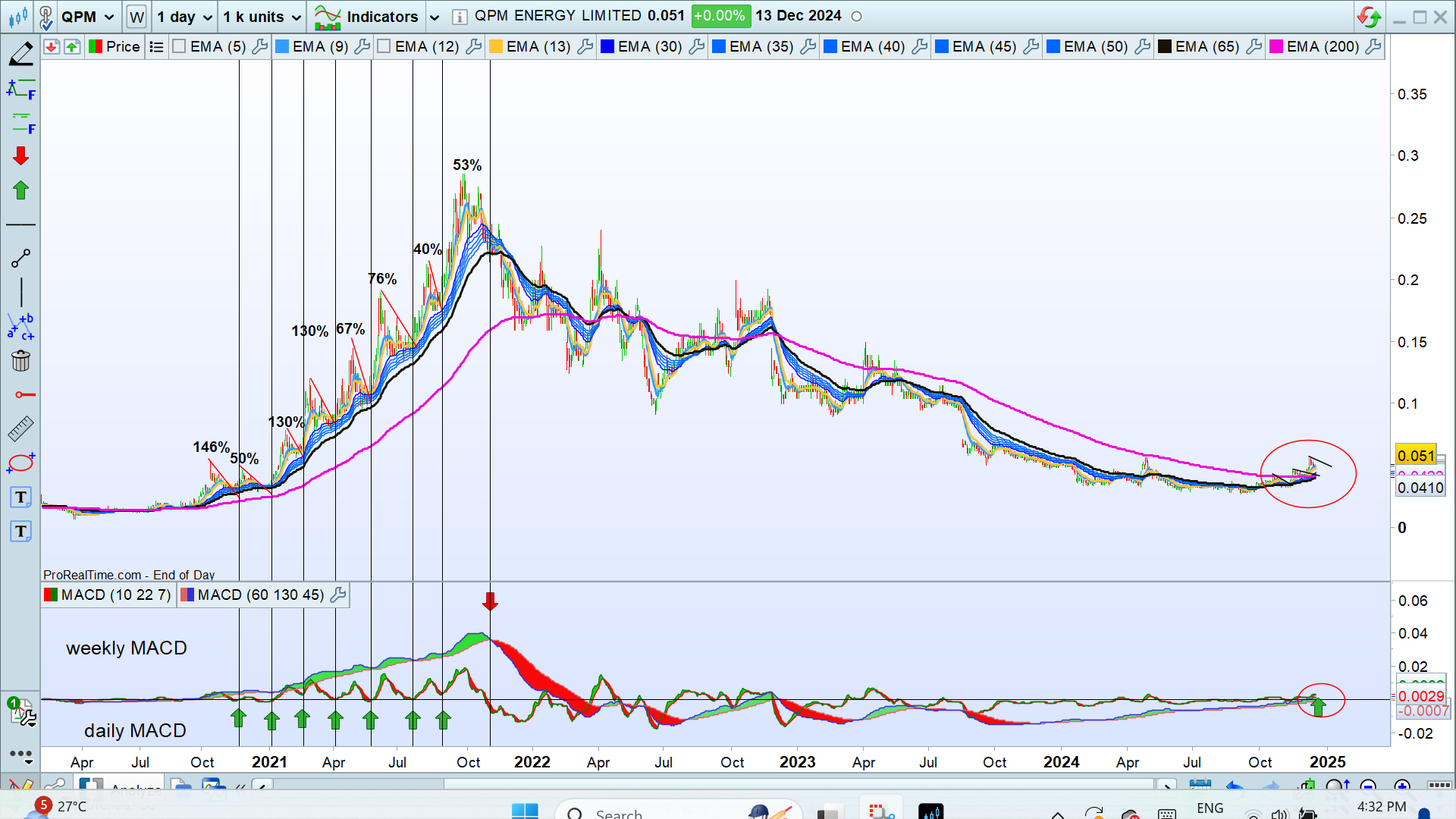This screenshot has width=1456, height=819.
Task: Open EMA (200) settings wrench
Action: coord(1373,47)
